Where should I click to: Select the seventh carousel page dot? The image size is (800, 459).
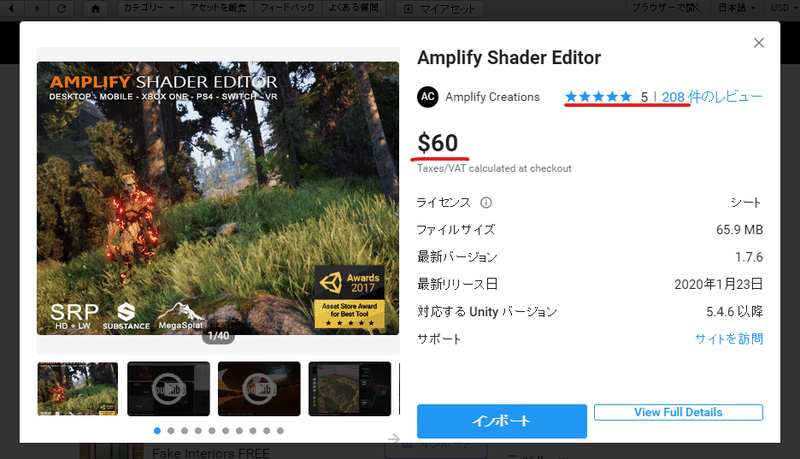coord(239,431)
